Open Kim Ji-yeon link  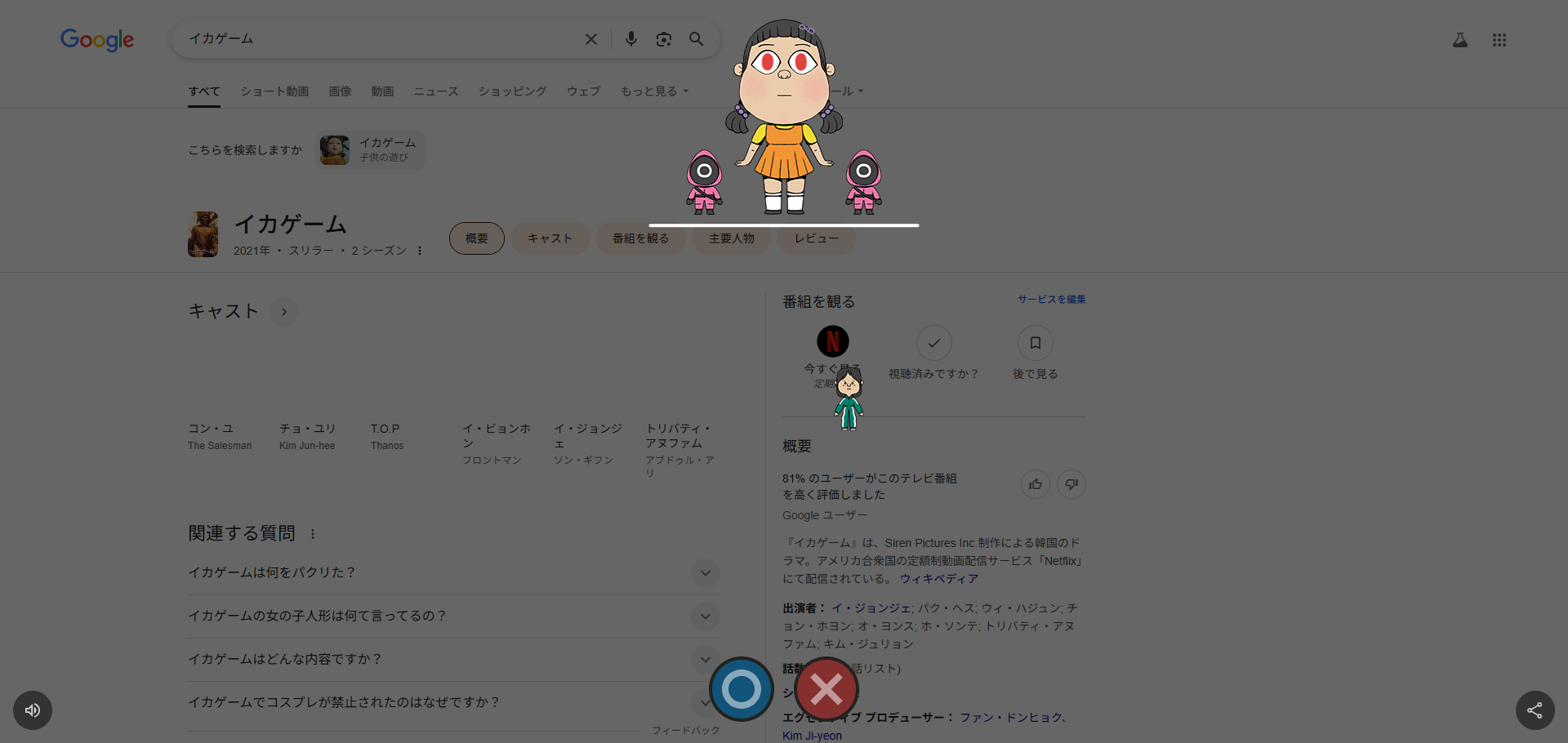coord(812,736)
